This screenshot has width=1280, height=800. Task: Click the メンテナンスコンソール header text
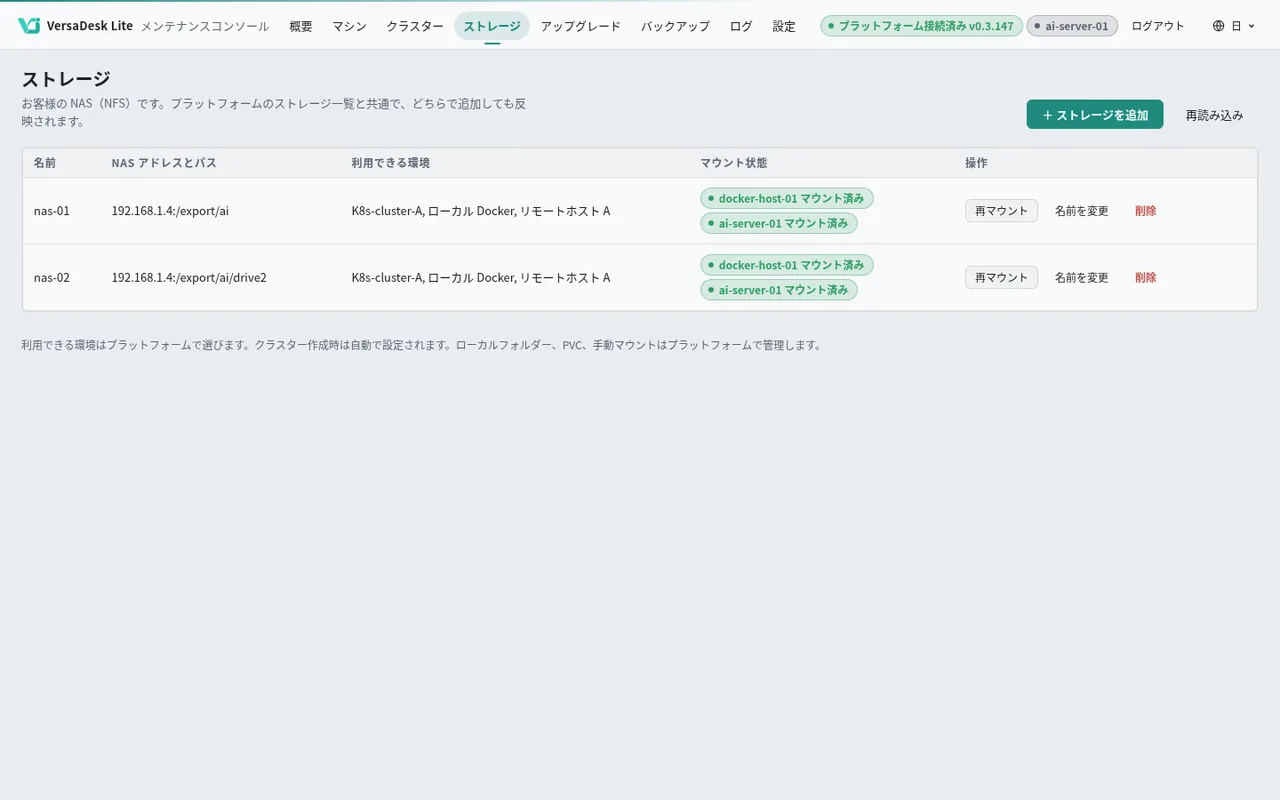coord(205,26)
